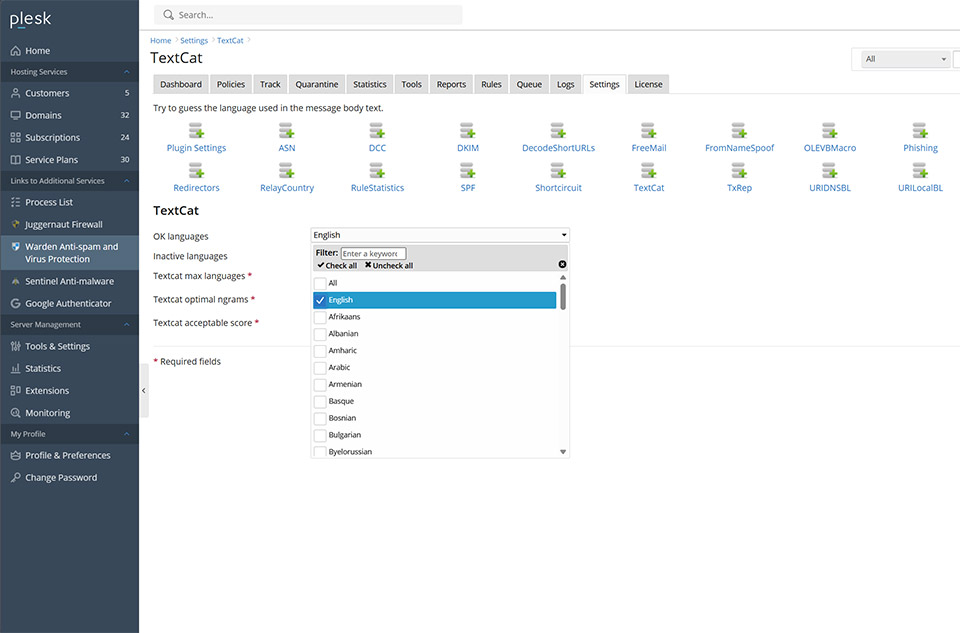This screenshot has height=633, width=960.
Task: Click the Sentinel Anti-malware sidebar icon
Action: click(15, 281)
